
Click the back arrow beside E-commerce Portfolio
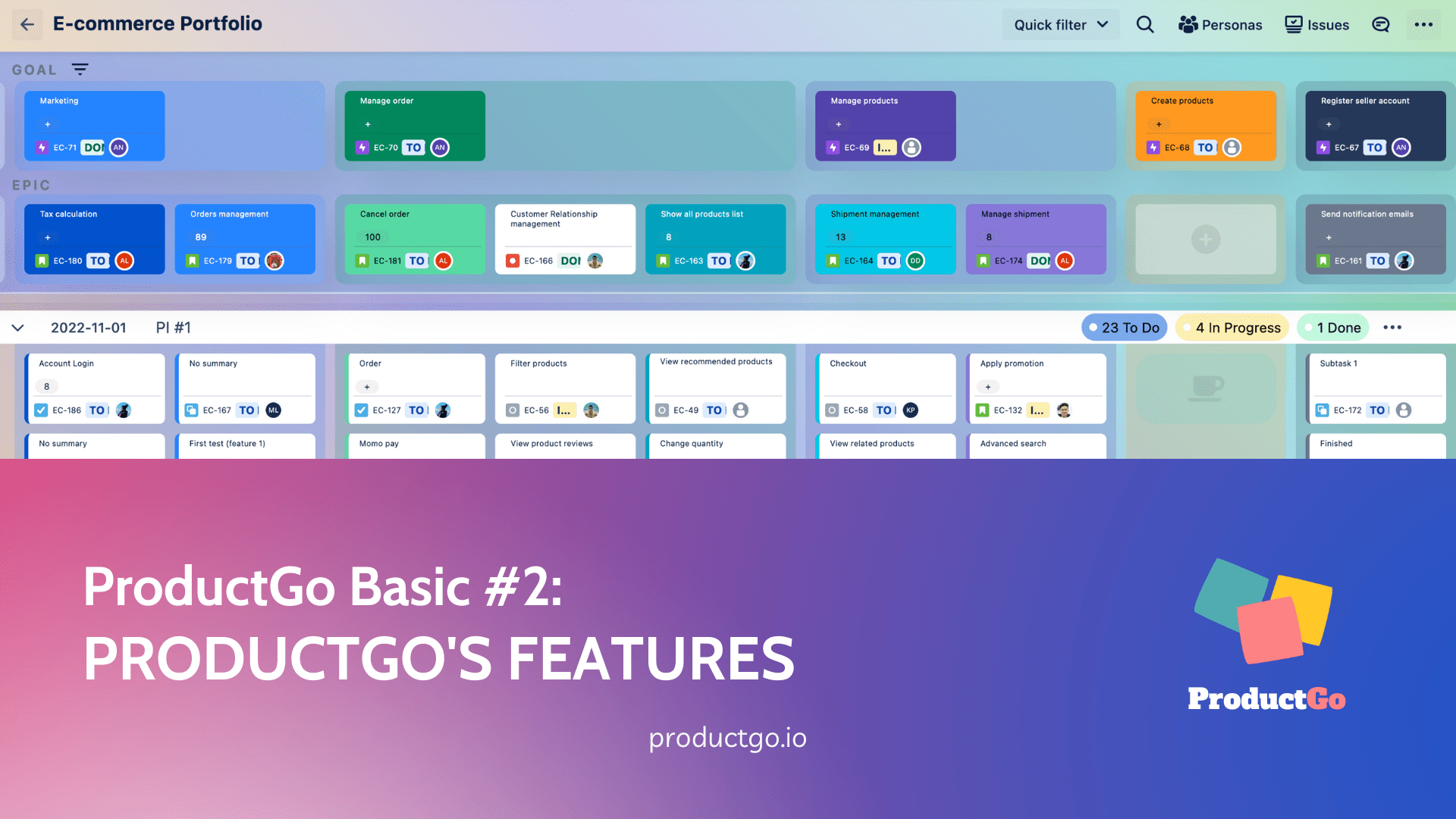pos(27,24)
